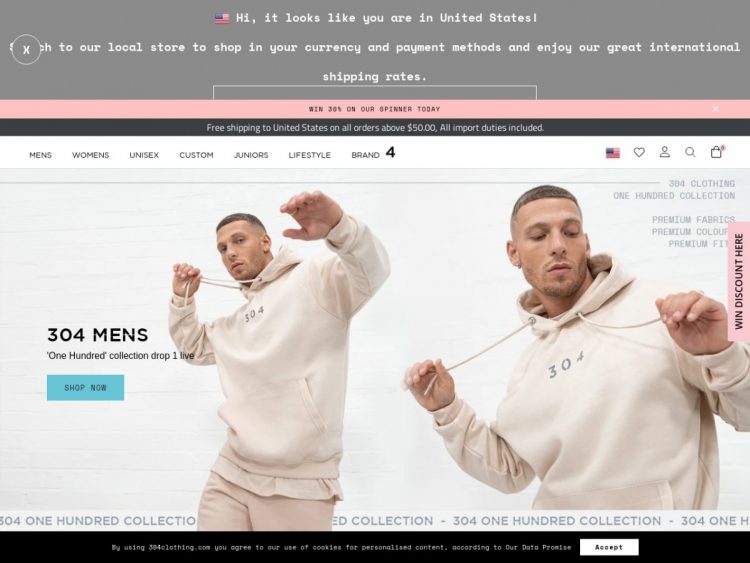Open the wishlist heart icon
The width and height of the screenshot is (750, 563).
(x=639, y=153)
